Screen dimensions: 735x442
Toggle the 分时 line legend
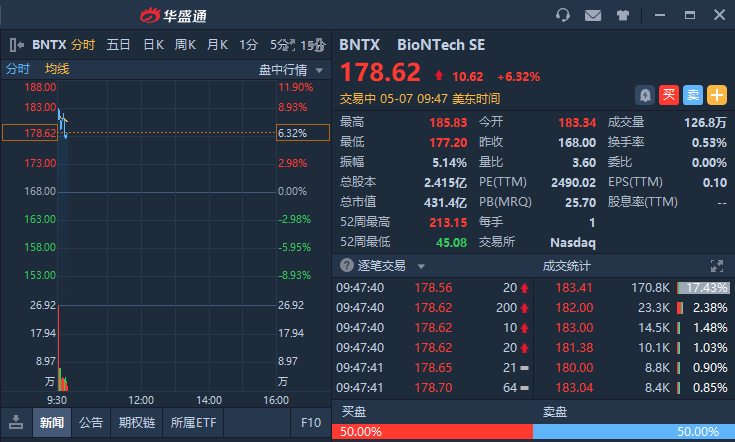[x=18, y=69]
